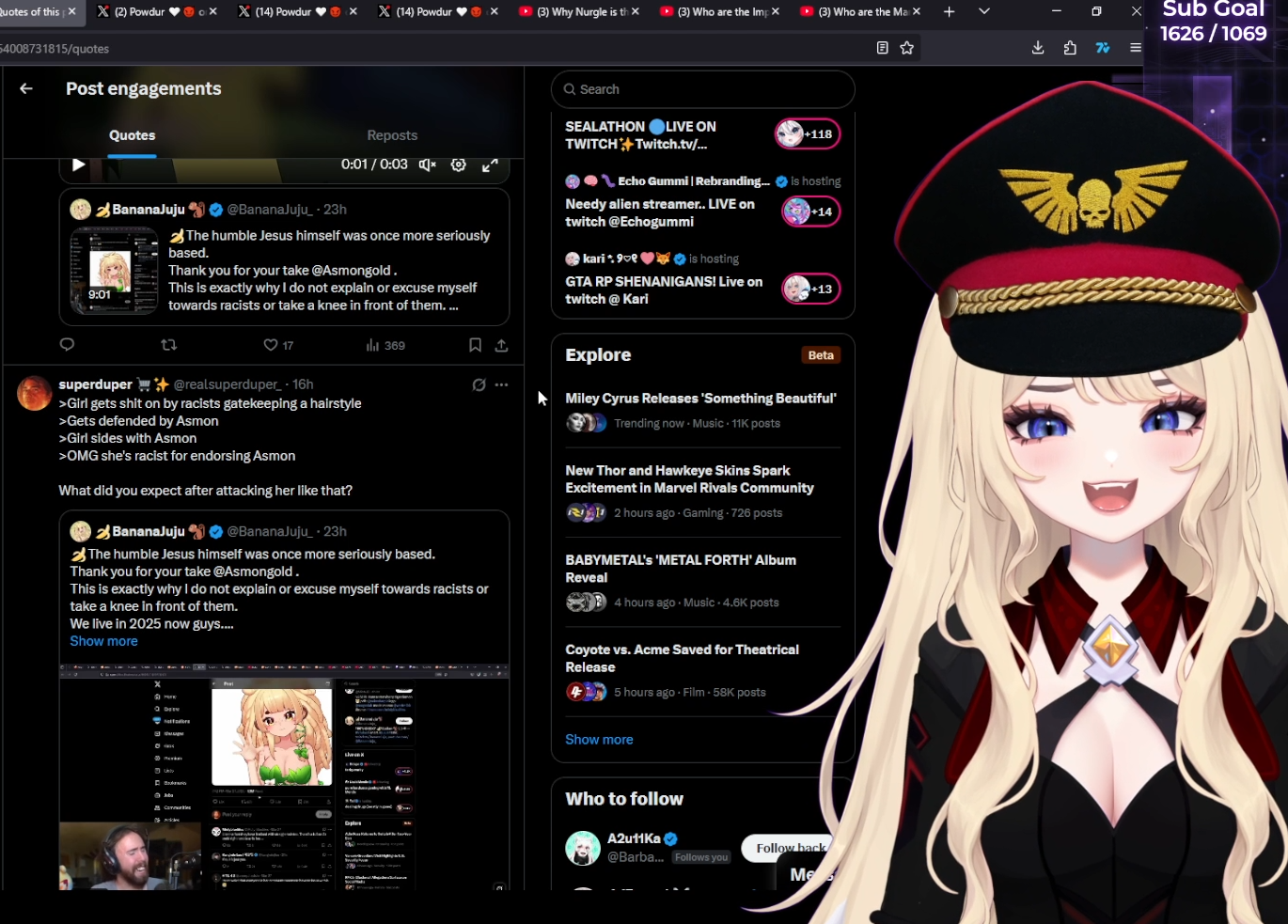Expand Show more in superduper's quoted post
The image size is (1288, 924).
(103, 641)
